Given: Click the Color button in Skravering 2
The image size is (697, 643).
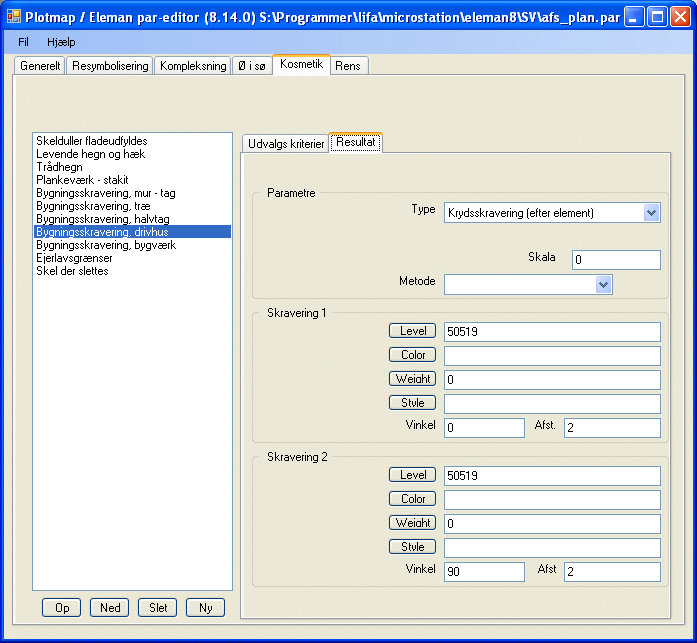Looking at the screenshot, I should [413, 499].
